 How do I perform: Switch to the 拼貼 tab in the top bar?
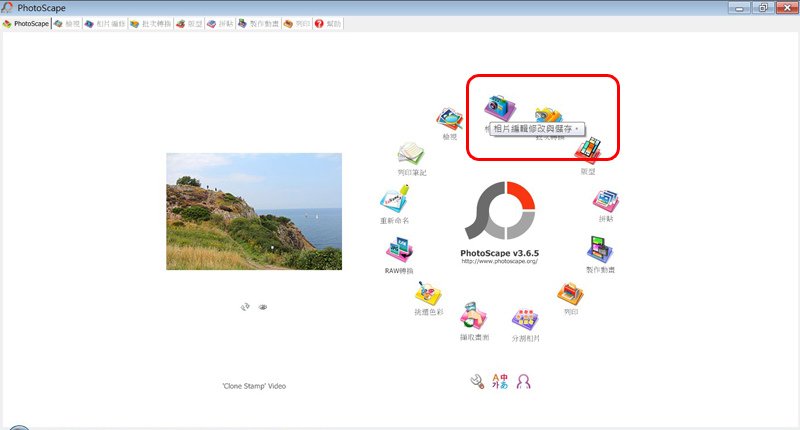(220, 23)
